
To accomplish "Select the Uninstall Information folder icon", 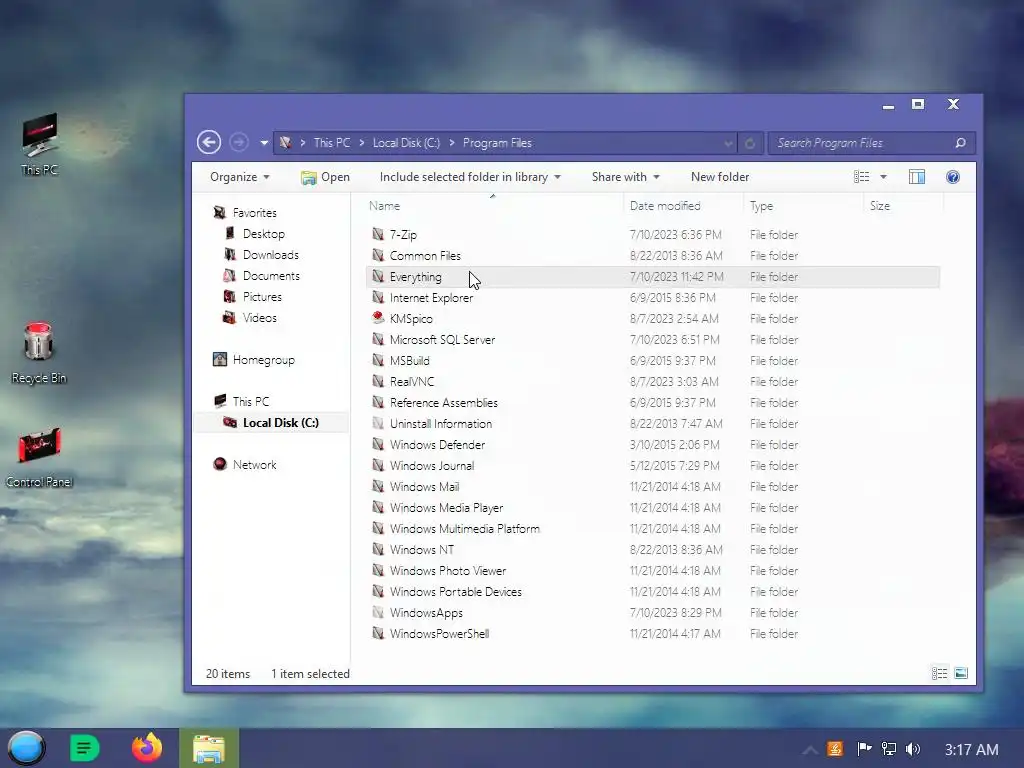I will pos(378,423).
